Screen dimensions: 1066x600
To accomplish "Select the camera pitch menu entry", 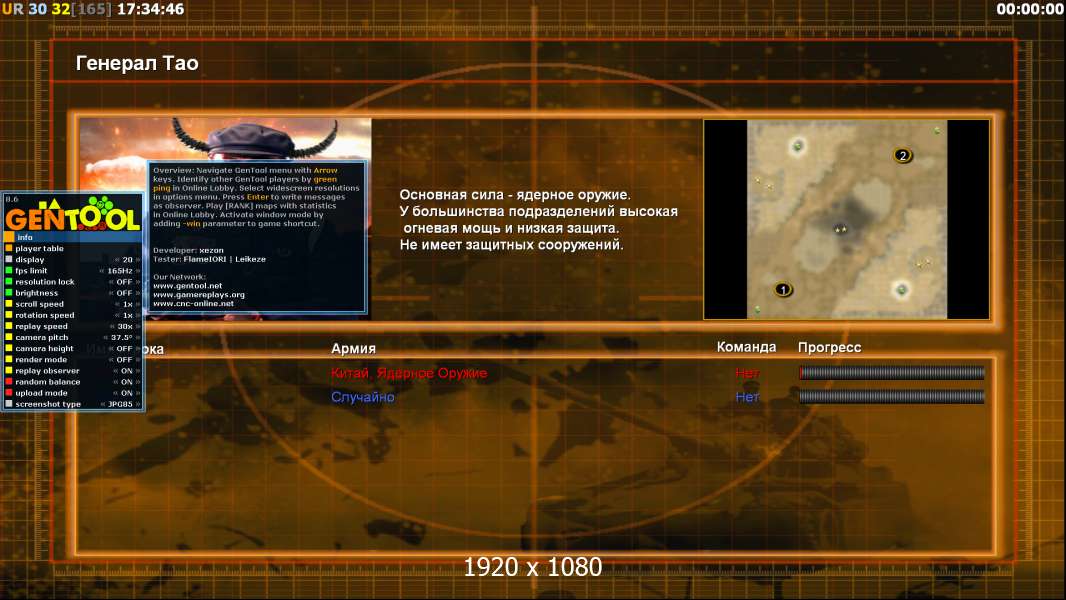I will (x=73, y=337).
